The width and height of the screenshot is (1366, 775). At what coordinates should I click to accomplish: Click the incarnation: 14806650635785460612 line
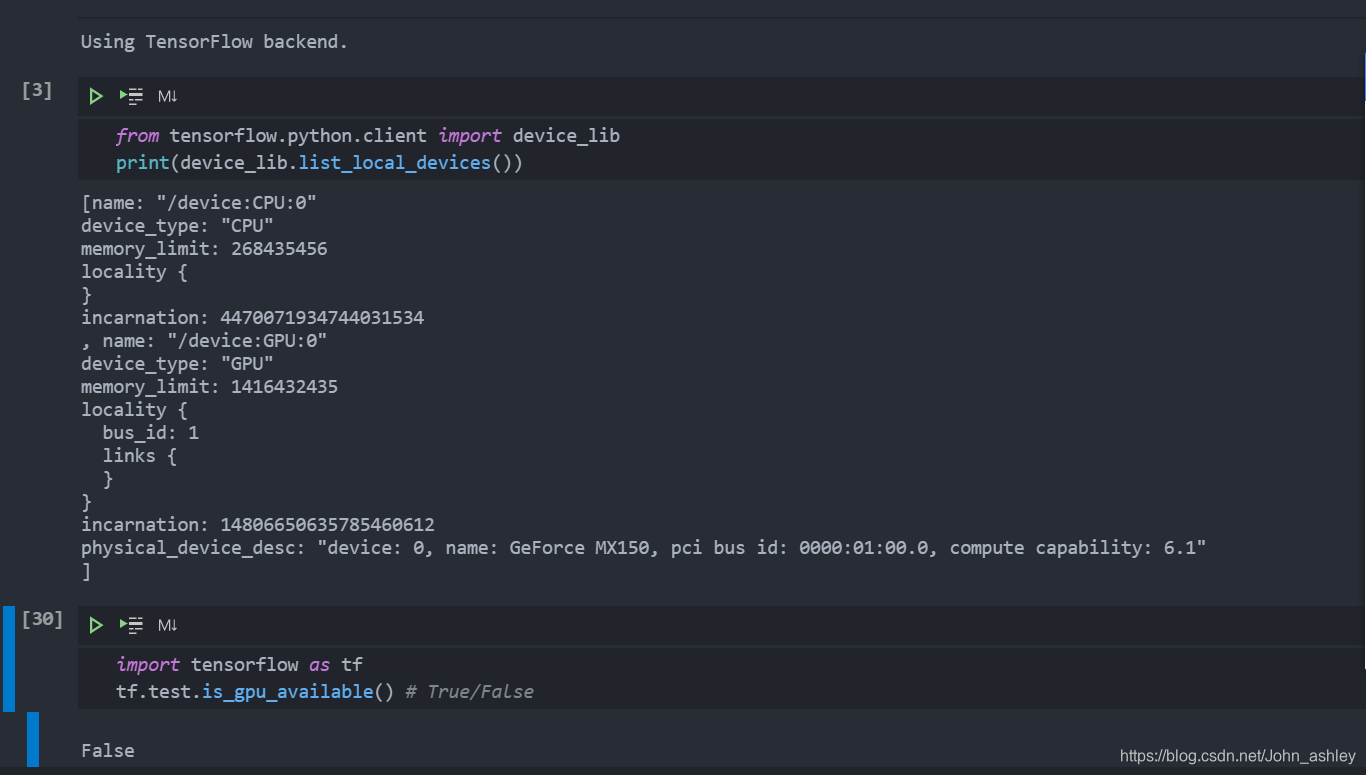[x=258, y=524]
